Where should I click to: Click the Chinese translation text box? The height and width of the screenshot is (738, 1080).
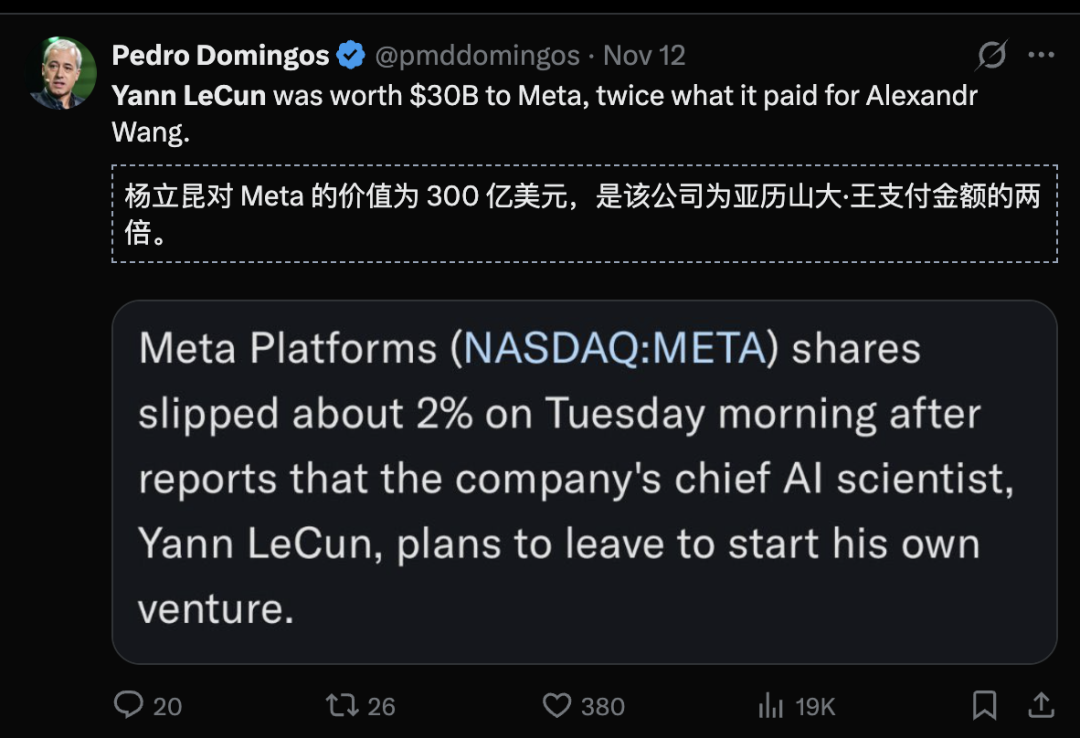click(x=584, y=214)
